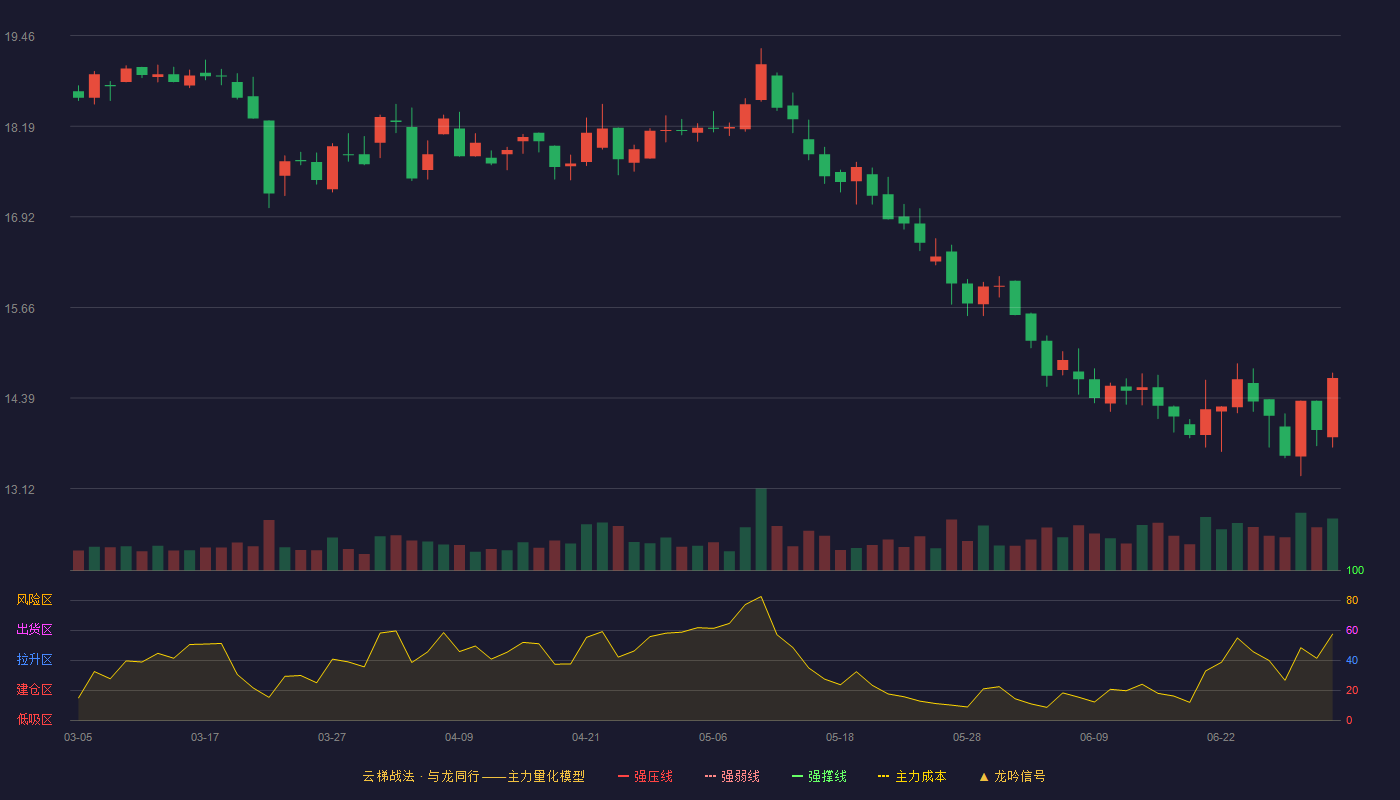The height and width of the screenshot is (800, 1400).
Task: Select the 拉升区 zone label
Action: [x=34, y=660]
